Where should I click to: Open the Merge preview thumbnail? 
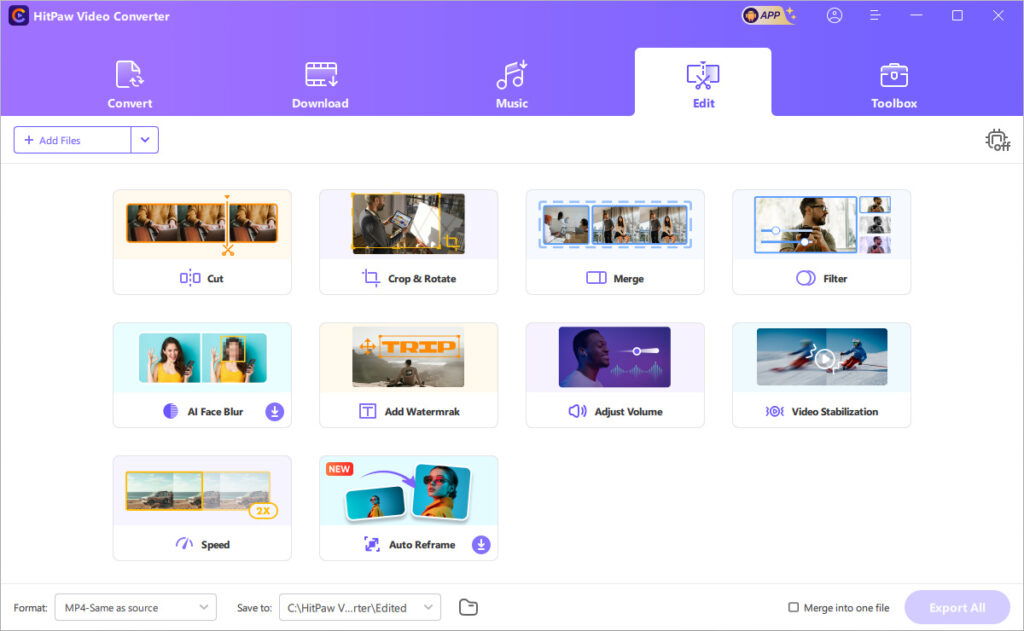615,224
